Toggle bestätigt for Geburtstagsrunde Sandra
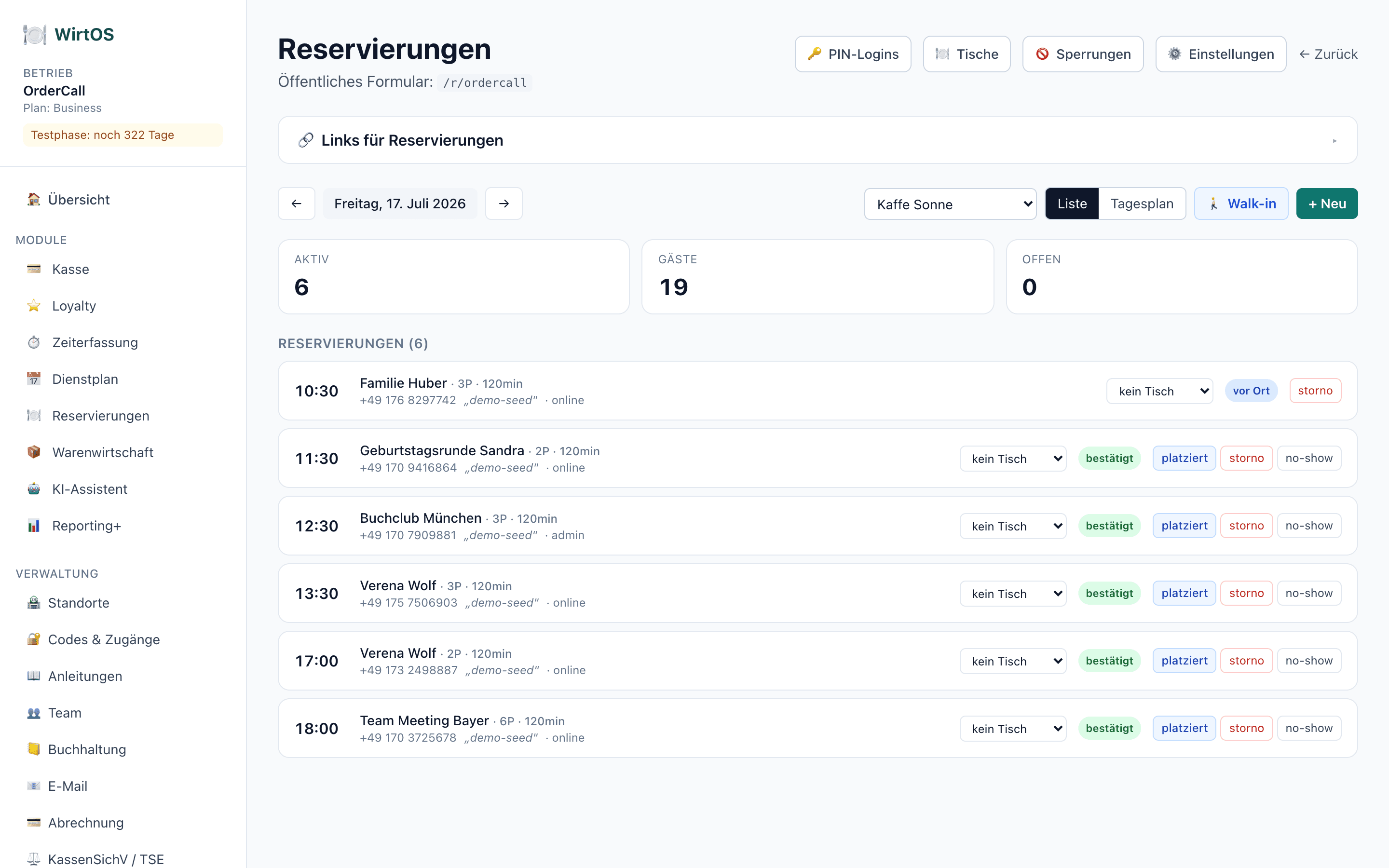Image resolution: width=1389 pixels, height=868 pixels. click(1109, 458)
